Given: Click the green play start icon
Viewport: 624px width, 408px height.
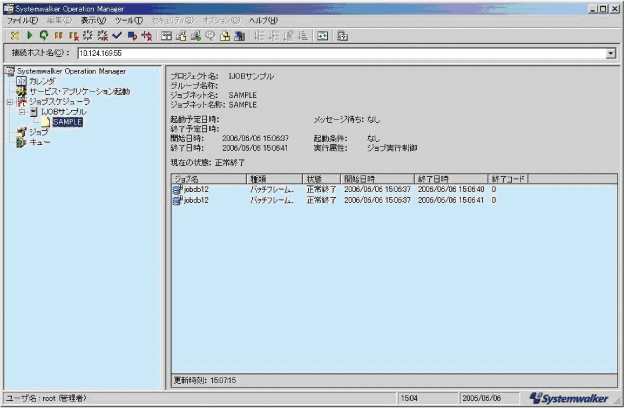Looking at the screenshot, I should pos(29,36).
